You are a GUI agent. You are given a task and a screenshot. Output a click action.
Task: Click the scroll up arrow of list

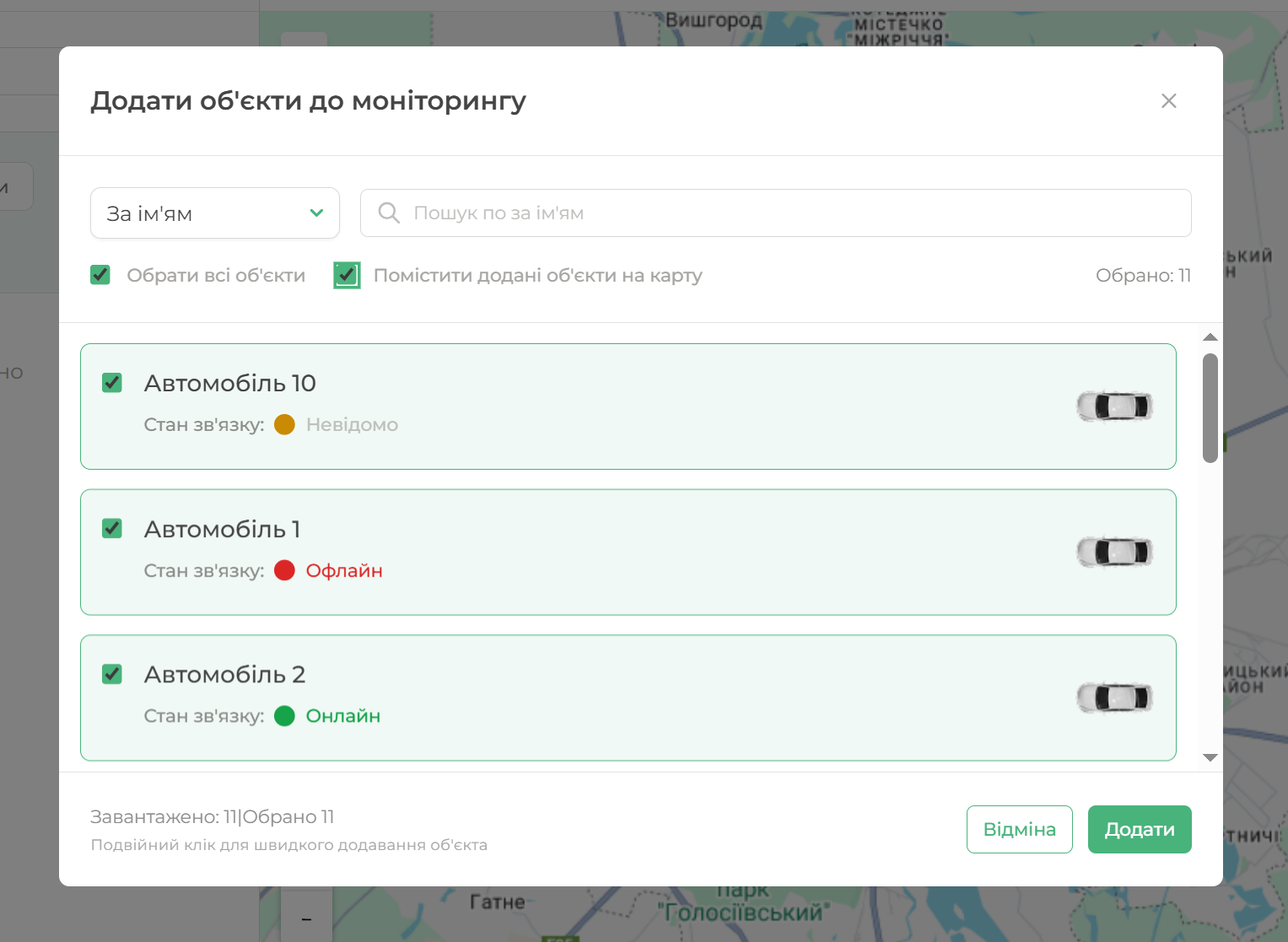[1210, 337]
